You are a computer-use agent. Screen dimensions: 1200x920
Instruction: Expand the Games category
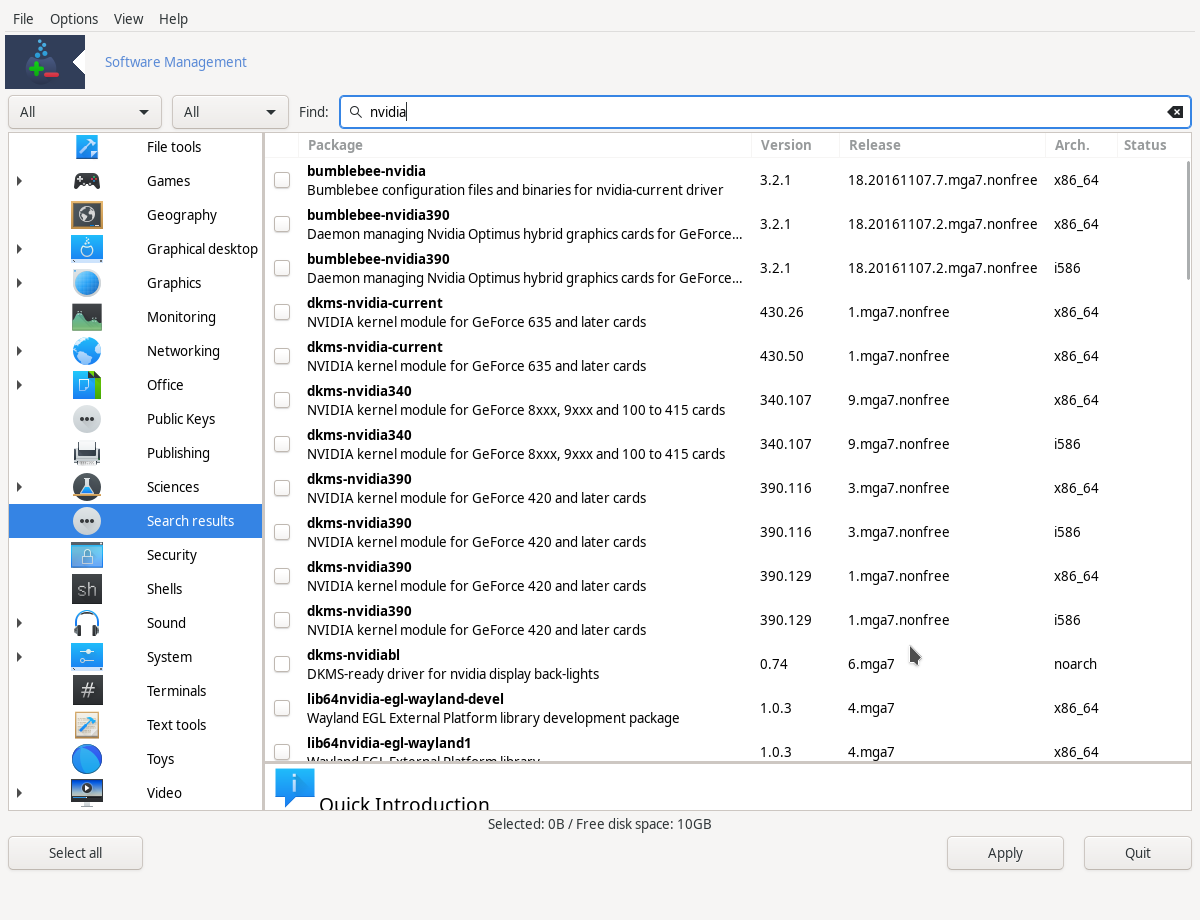click(19, 181)
